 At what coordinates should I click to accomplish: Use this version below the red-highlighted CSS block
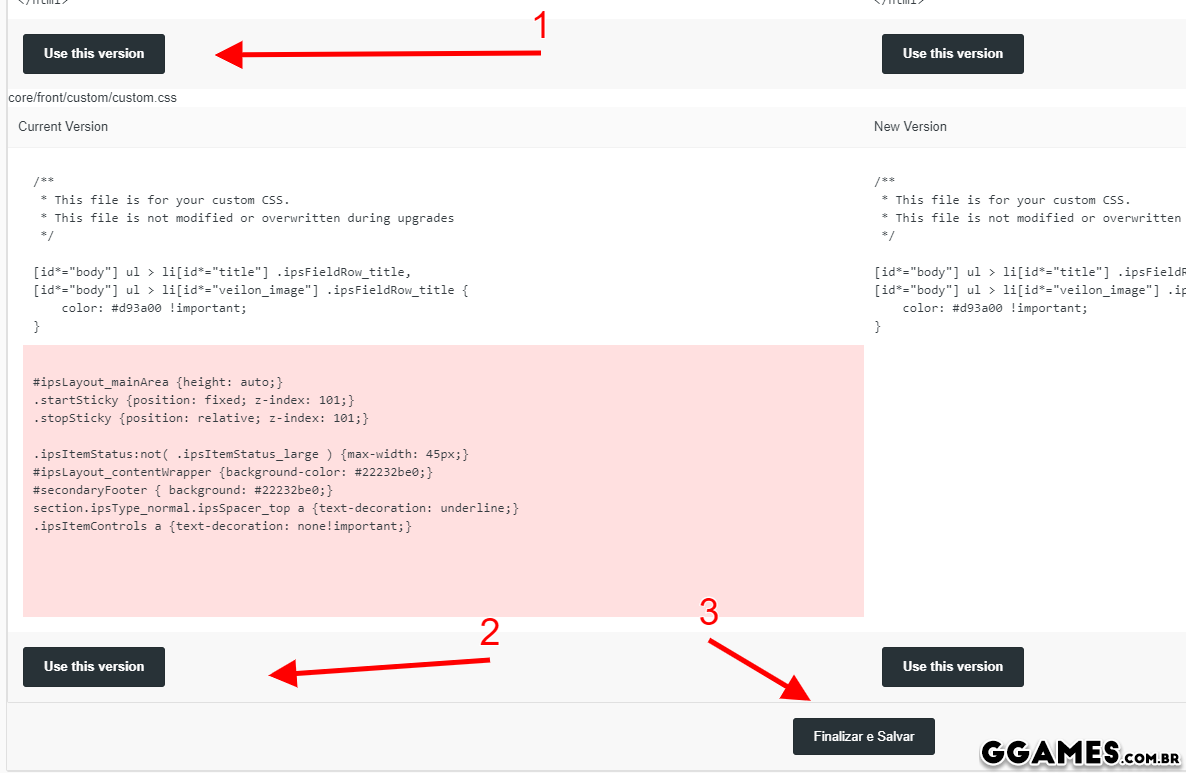tap(94, 667)
